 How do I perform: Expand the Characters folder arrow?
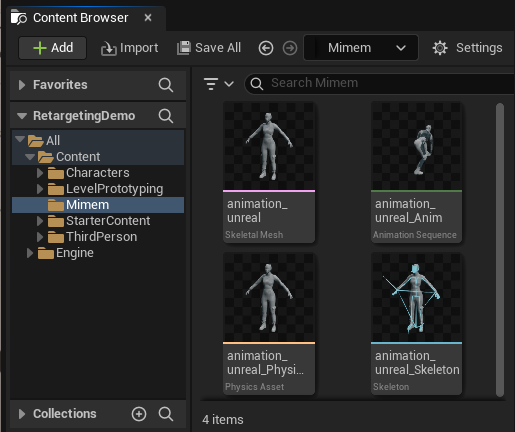click(40, 173)
